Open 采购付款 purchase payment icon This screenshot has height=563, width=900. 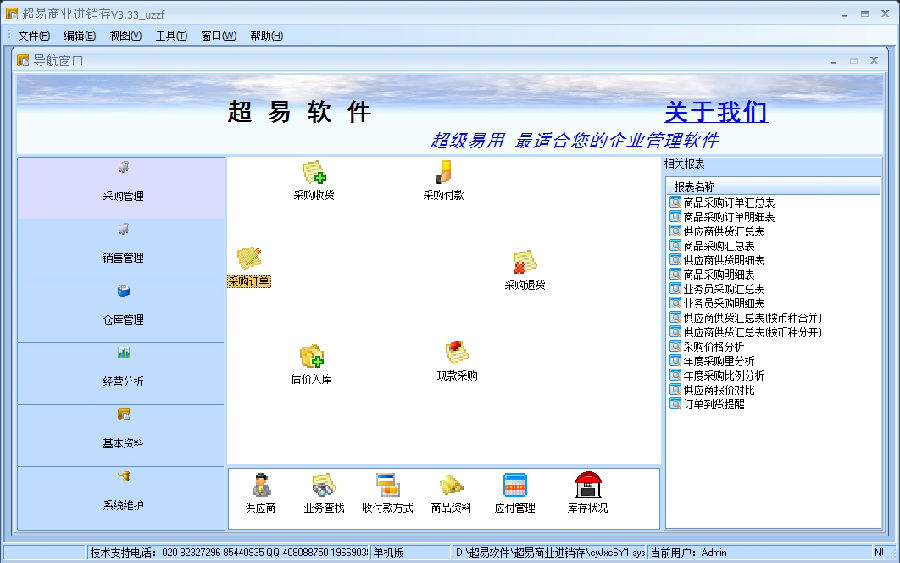444,180
